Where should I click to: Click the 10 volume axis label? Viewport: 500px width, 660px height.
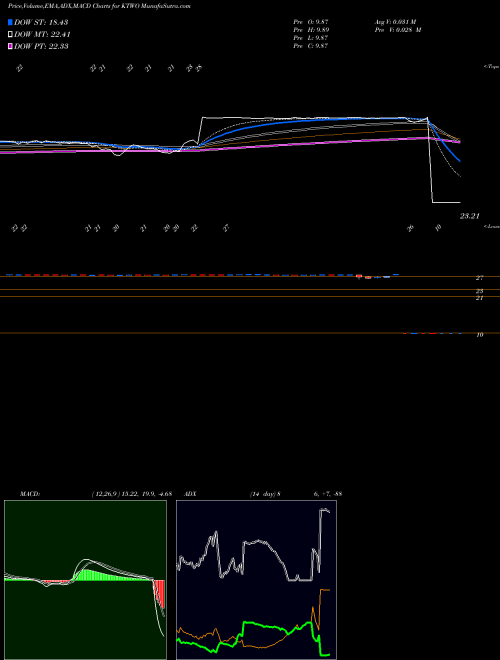pos(479,335)
